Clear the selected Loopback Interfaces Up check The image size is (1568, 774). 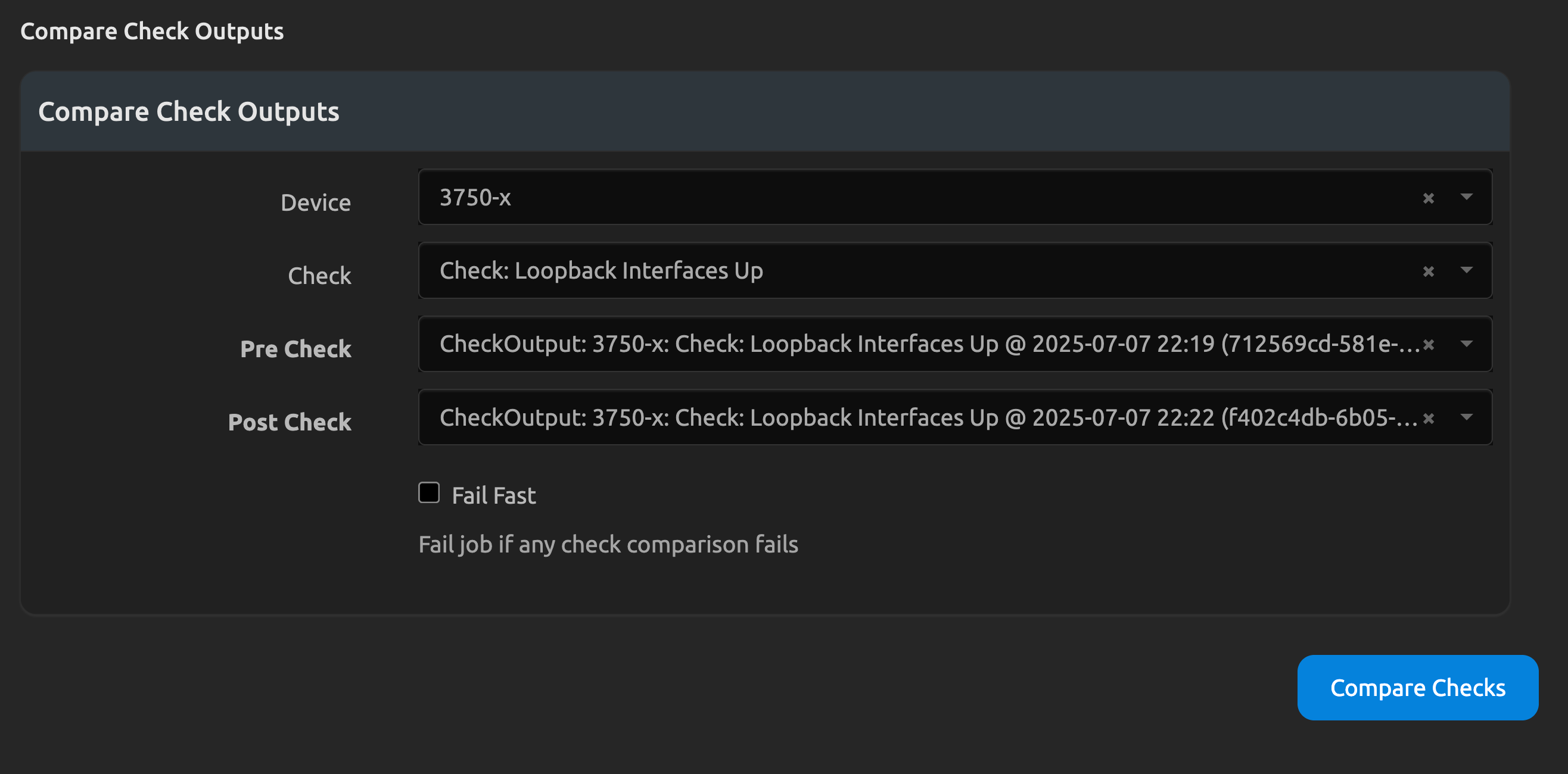(x=1428, y=271)
